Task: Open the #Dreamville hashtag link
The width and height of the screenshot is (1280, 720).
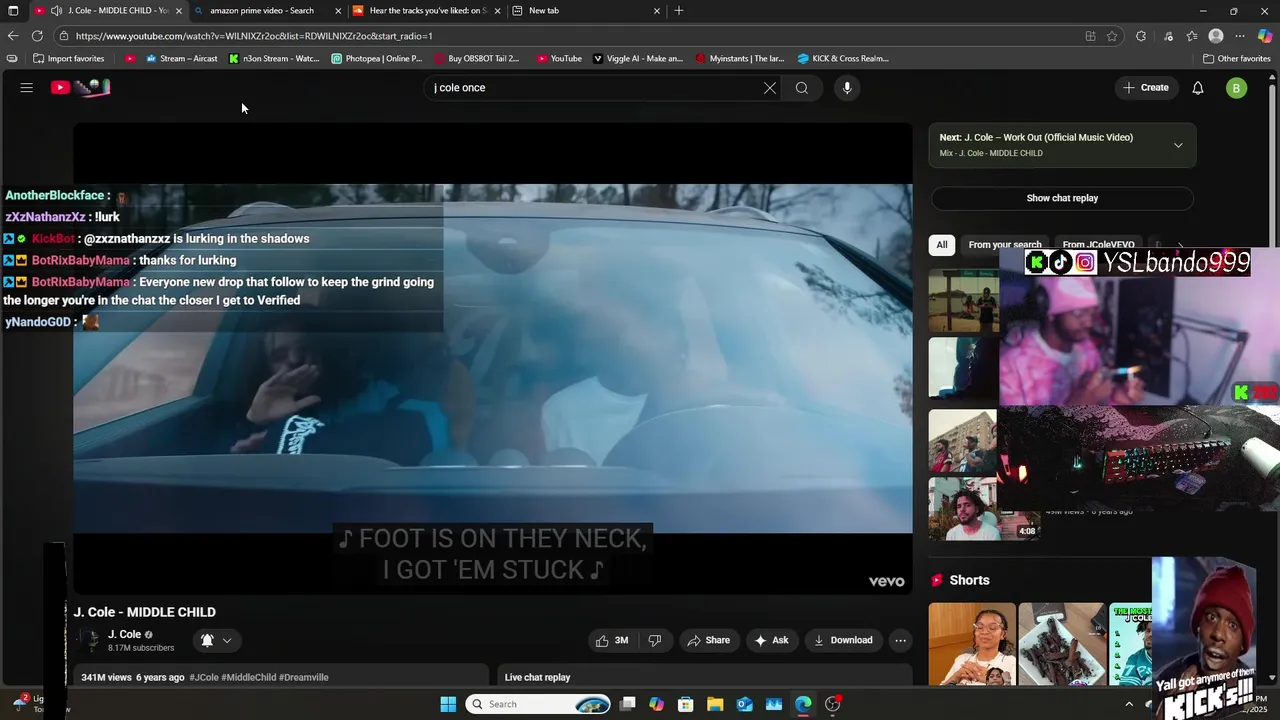Action: pyautogui.click(x=304, y=677)
